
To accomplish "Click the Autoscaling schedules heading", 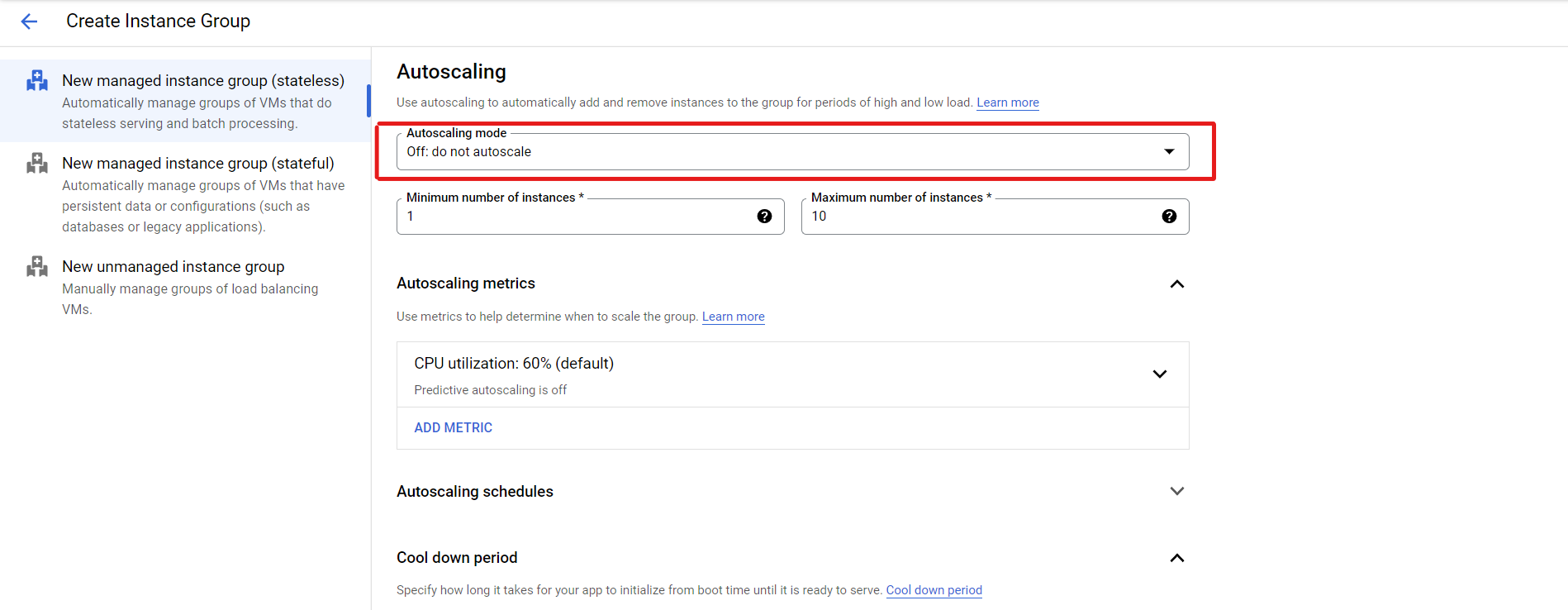I will point(475,492).
